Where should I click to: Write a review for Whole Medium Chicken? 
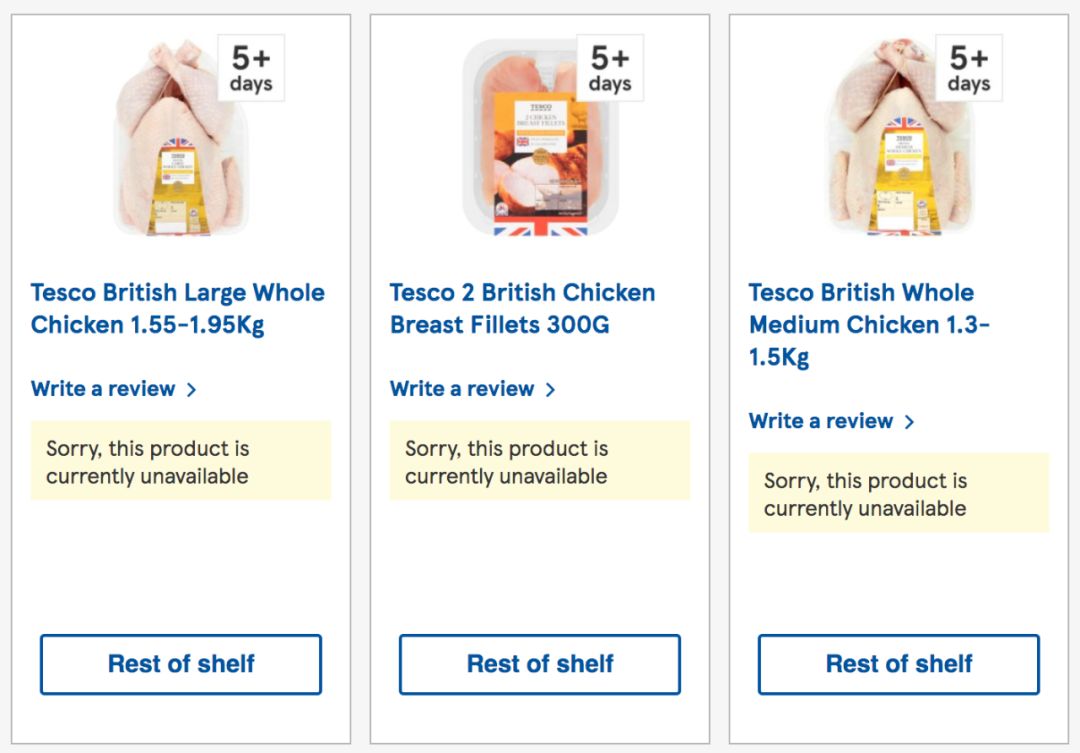point(821,421)
